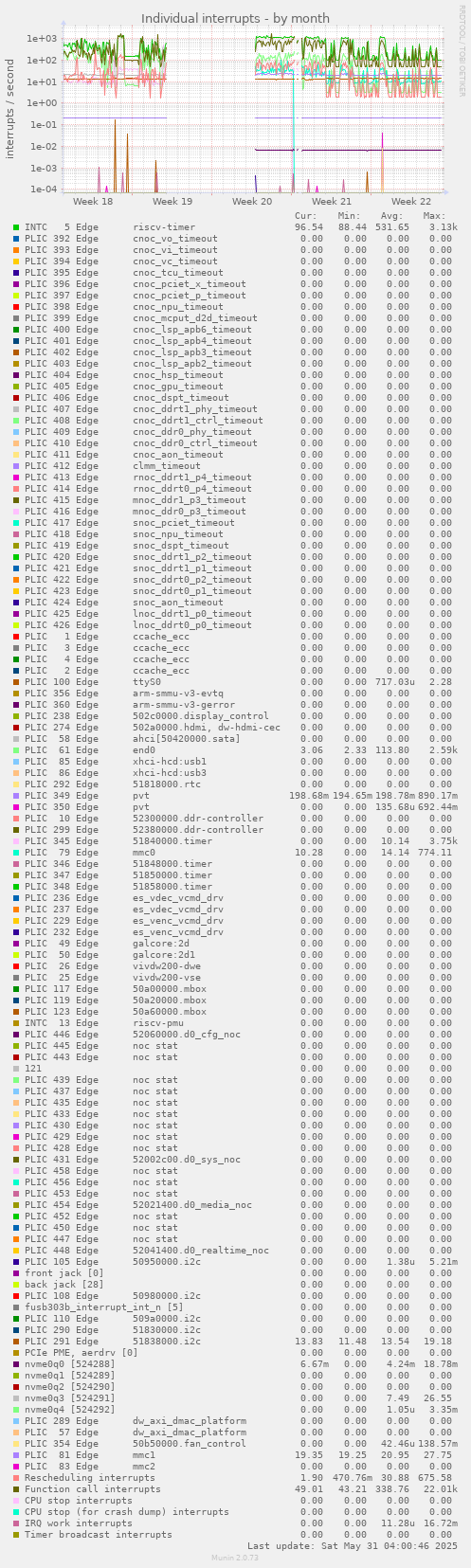Click the graph title Individual interrupts - by month
Image resolution: width=471 pixels, height=1568 pixels.
[x=236, y=18]
